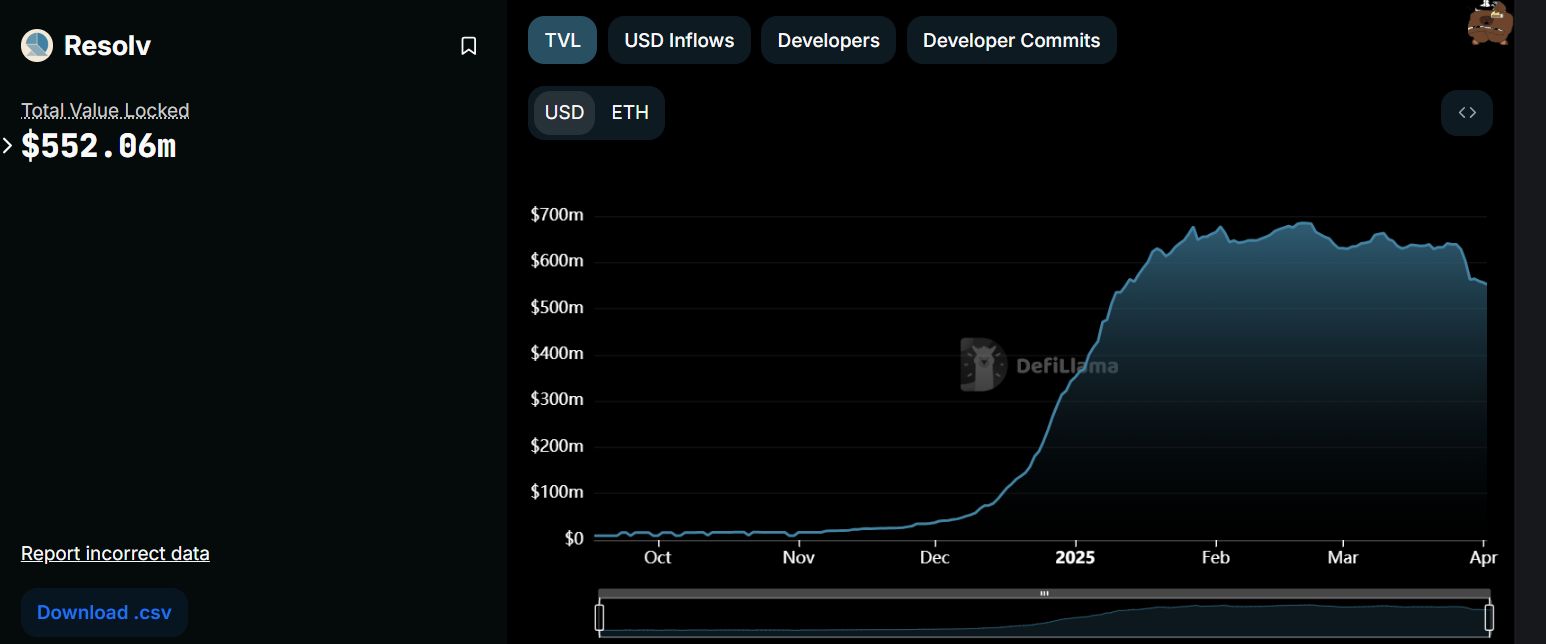Click the mini overview chart in range selector
The width and height of the screenshot is (1546, 644).
click(x=1044, y=618)
